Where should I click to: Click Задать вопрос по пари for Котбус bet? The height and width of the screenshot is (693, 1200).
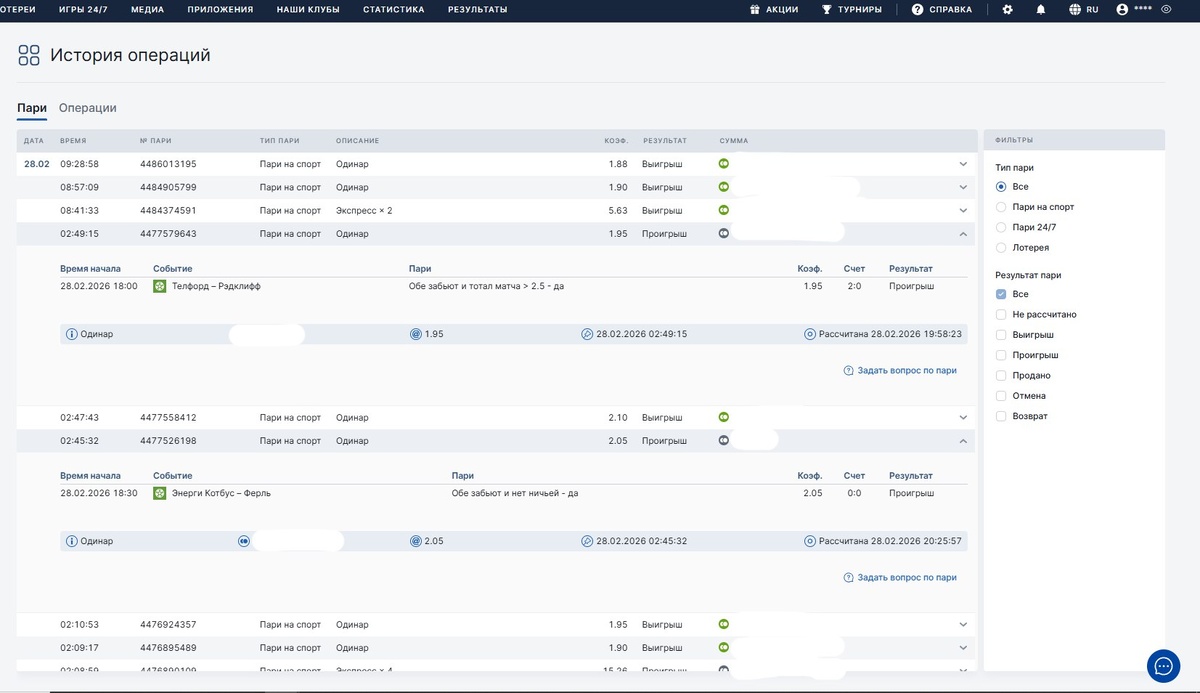[x=900, y=577]
